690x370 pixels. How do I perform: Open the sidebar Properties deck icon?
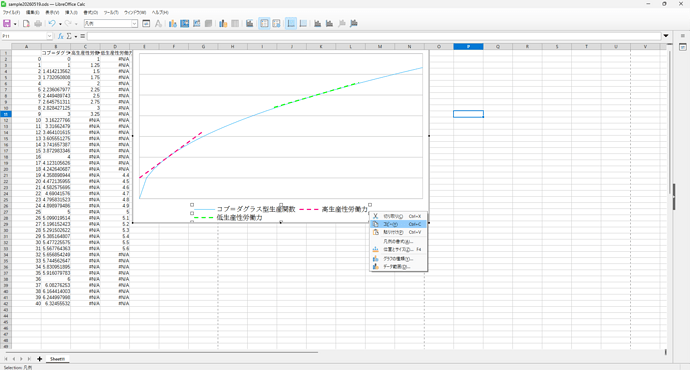click(x=683, y=47)
